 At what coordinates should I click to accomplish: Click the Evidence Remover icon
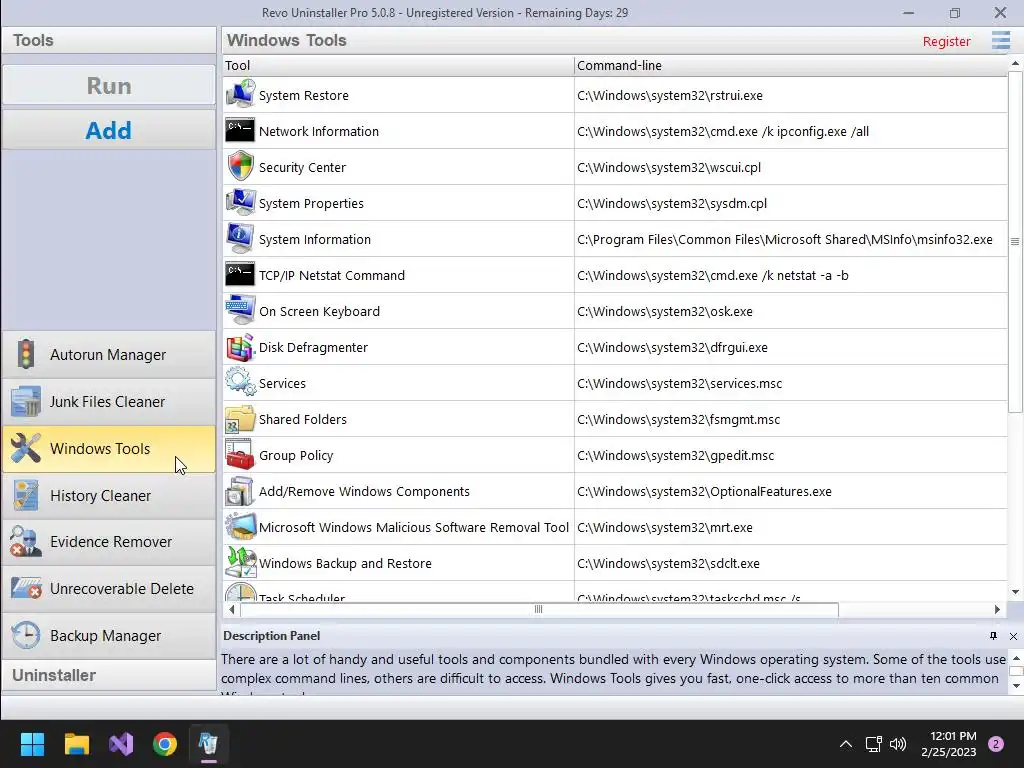coord(26,542)
